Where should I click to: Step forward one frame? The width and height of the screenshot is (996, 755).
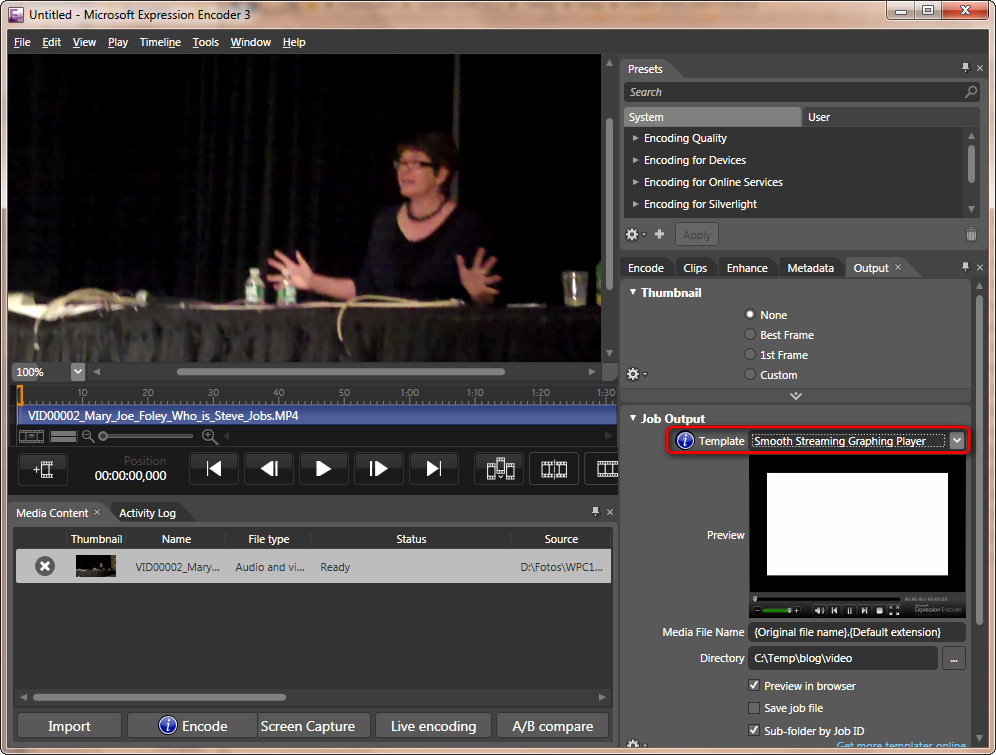(378, 469)
